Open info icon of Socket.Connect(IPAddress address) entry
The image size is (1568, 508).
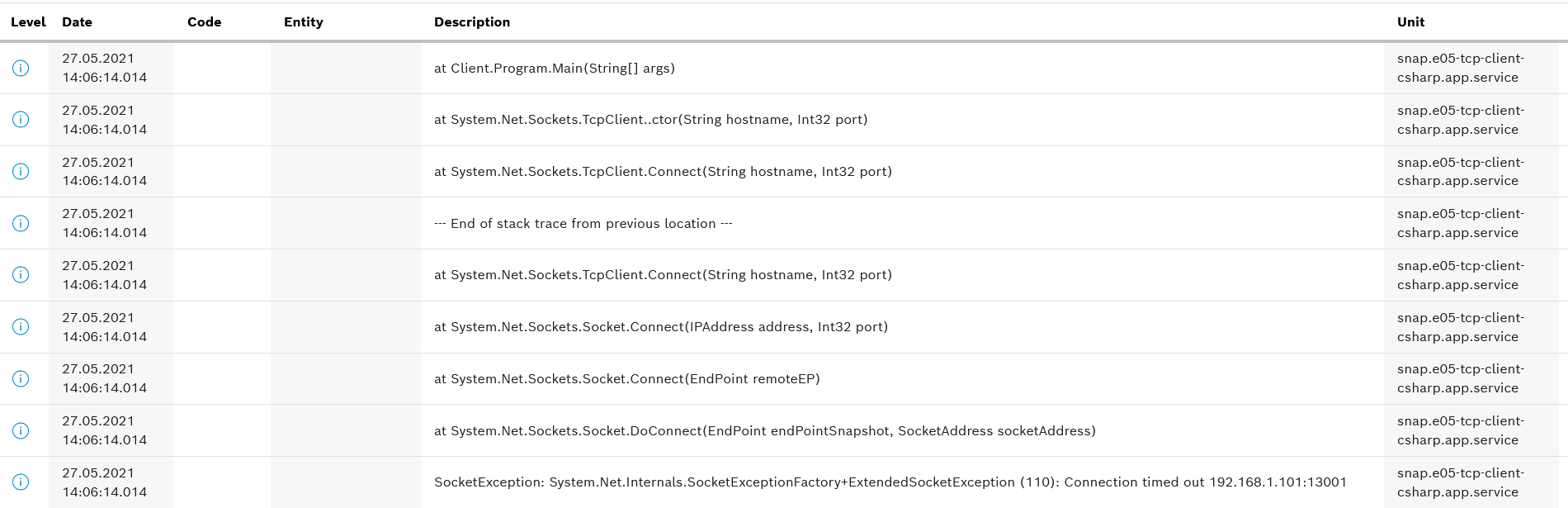click(x=21, y=327)
